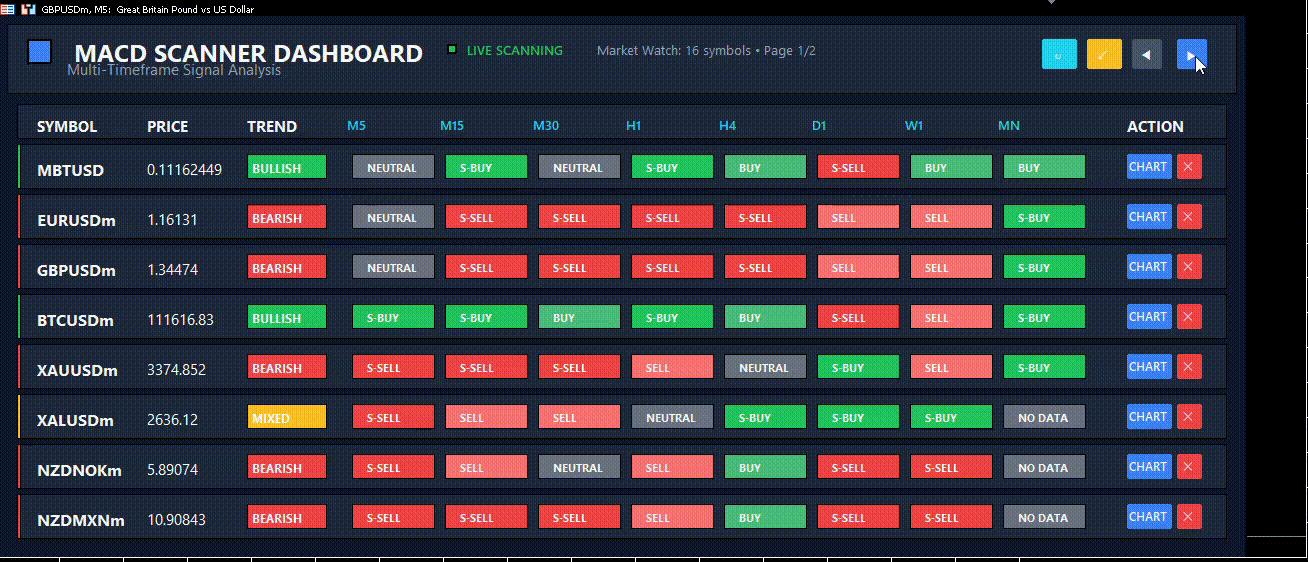1308x562 pixels.
Task: Open the chart for GBPUSDm
Action: 1149,267
